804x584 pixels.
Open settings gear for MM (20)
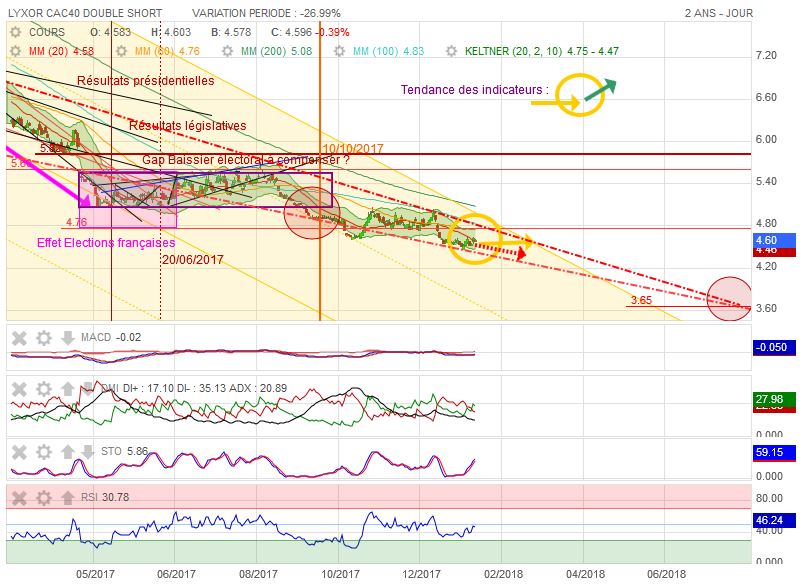(x=16, y=51)
